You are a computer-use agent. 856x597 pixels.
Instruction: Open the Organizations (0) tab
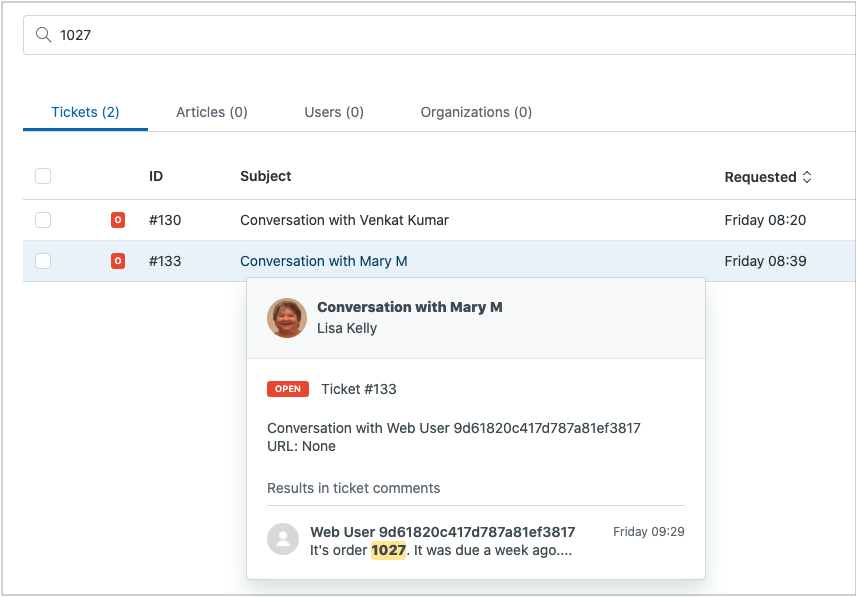click(x=476, y=112)
